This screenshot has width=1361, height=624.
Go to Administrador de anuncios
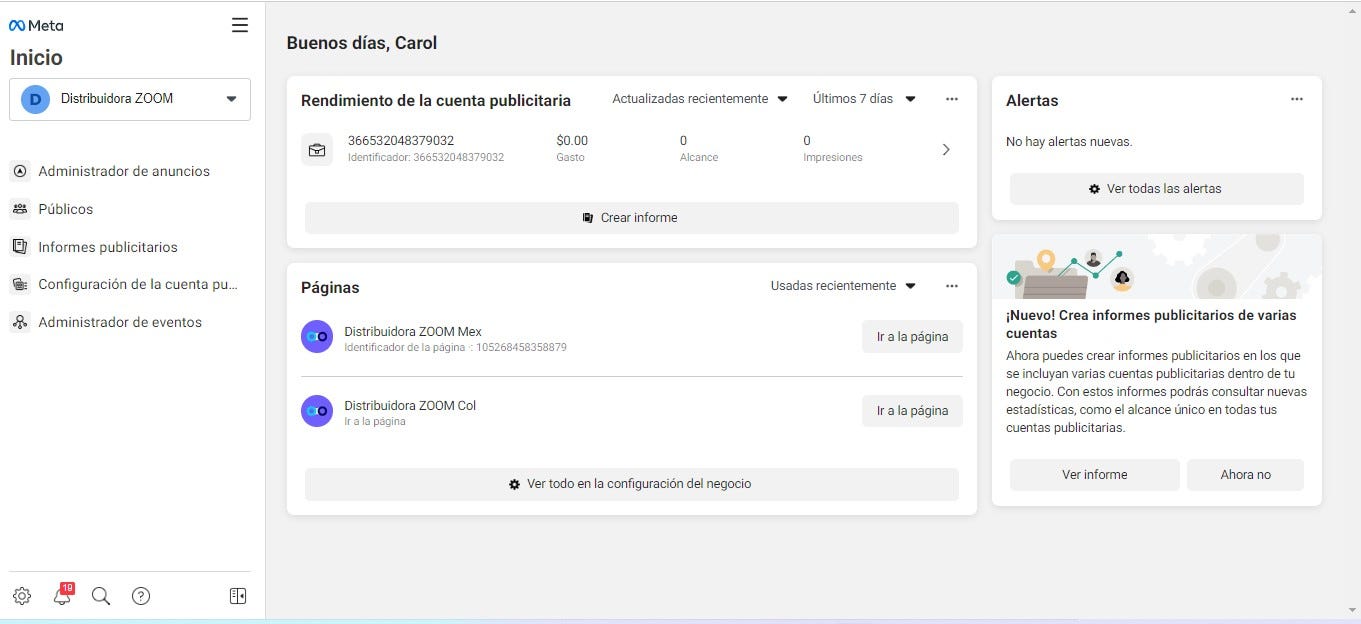[124, 171]
